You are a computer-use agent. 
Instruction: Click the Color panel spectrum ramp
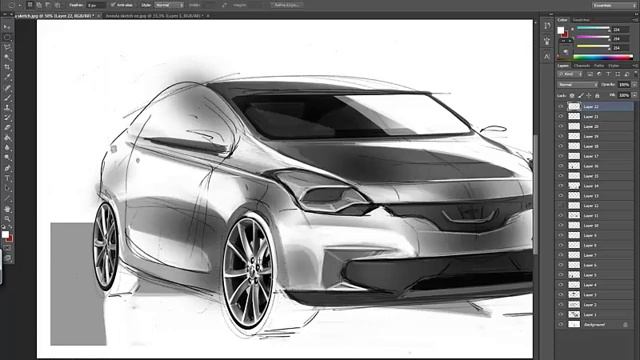(x=603, y=57)
